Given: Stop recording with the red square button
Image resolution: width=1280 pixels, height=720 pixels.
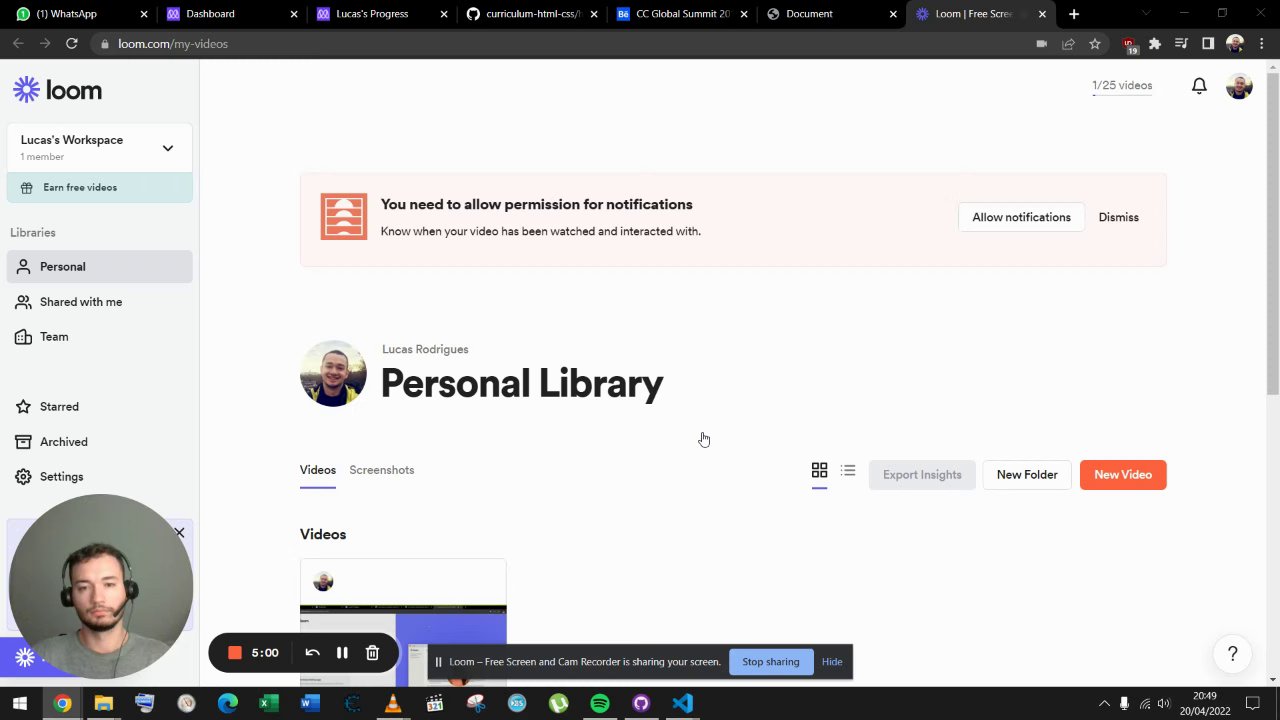Looking at the screenshot, I should (x=235, y=653).
